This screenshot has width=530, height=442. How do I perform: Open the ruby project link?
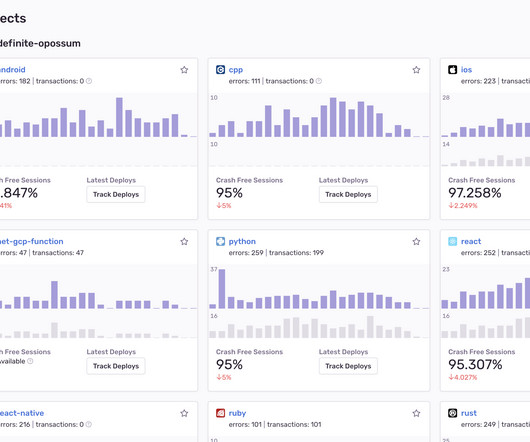coord(238,413)
